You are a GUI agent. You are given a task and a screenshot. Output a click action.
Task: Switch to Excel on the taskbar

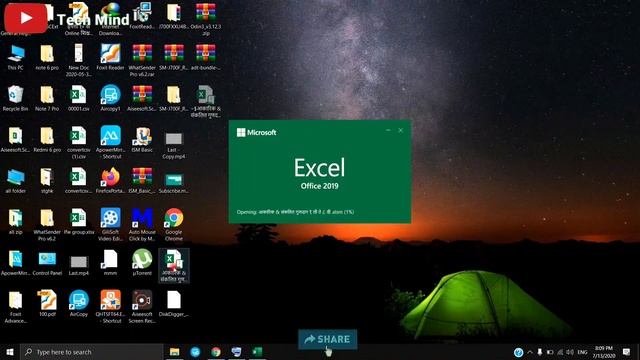pos(257,352)
